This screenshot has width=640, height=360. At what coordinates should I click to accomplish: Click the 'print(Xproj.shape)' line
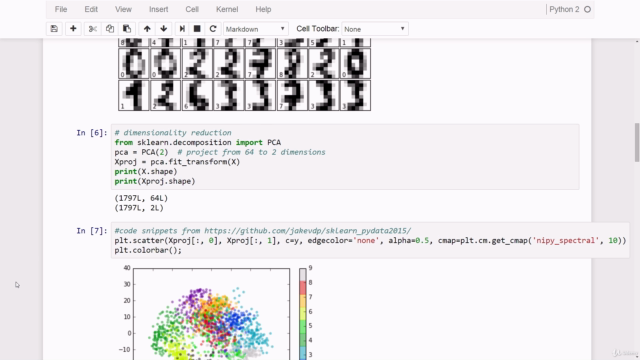click(x=155, y=181)
